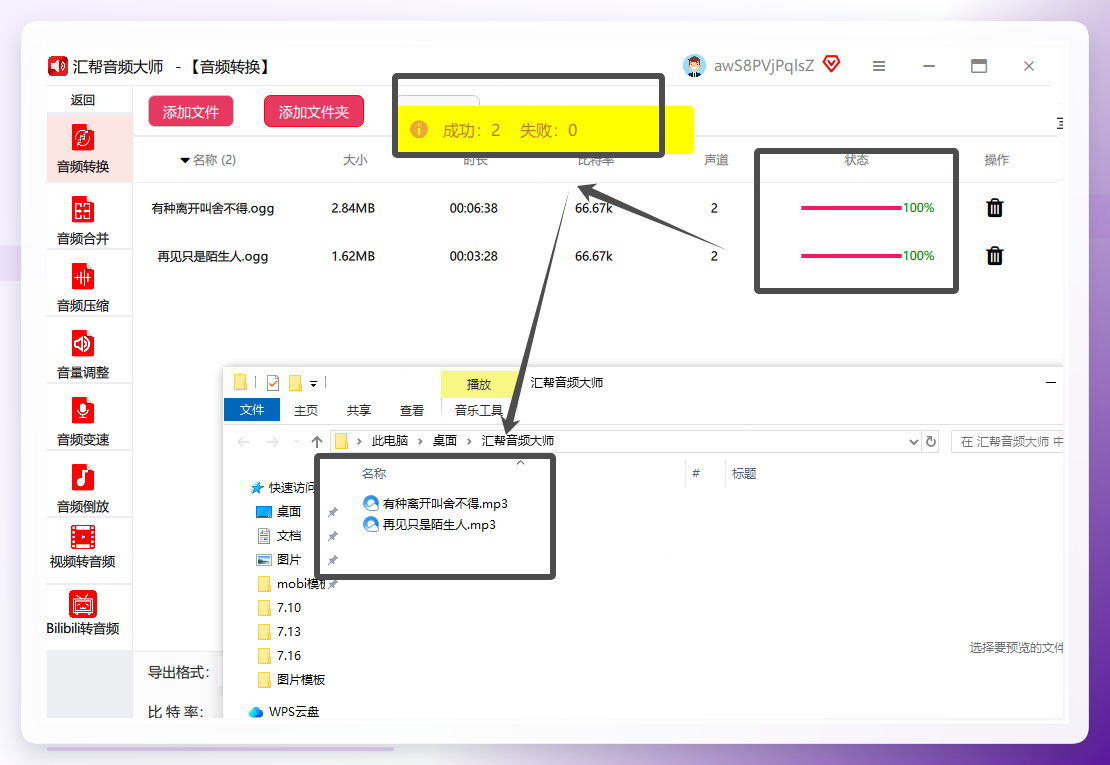Select file 有种离开叫舍不得.mp3 in Explorer
This screenshot has width=1110, height=765.
(x=435, y=503)
